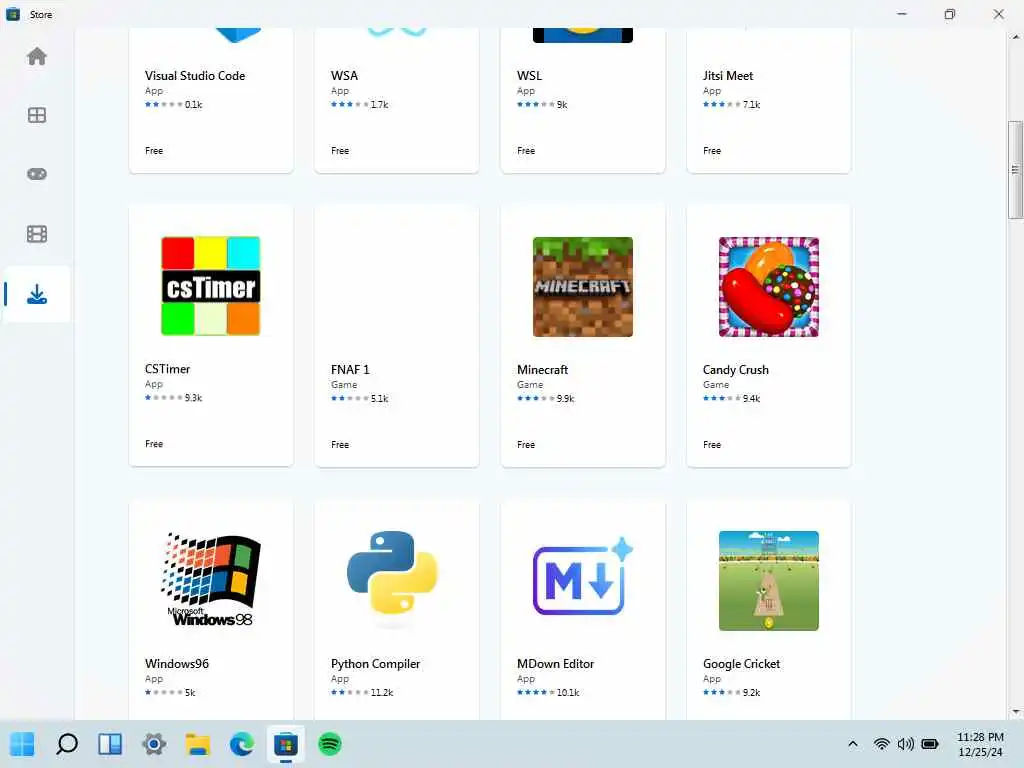The width and height of the screenshot is (1024, 768).
Task: Launch Settings from the taskbar
Action: pyautogui.click(x=154, y=744)
